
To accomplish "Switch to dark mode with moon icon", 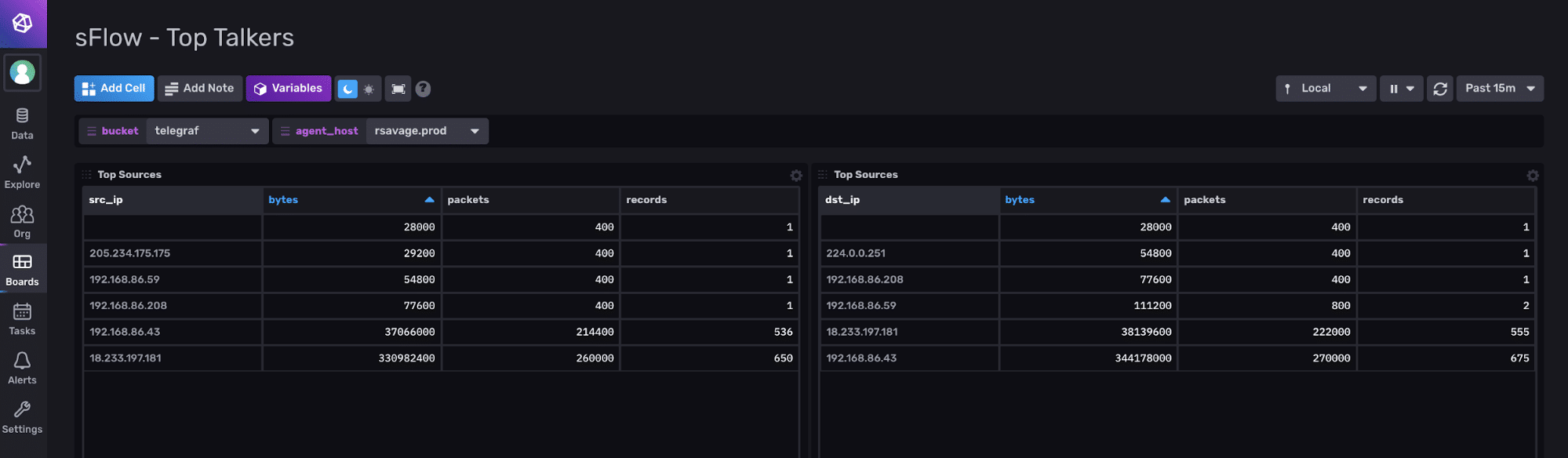I will click(347, 89).
